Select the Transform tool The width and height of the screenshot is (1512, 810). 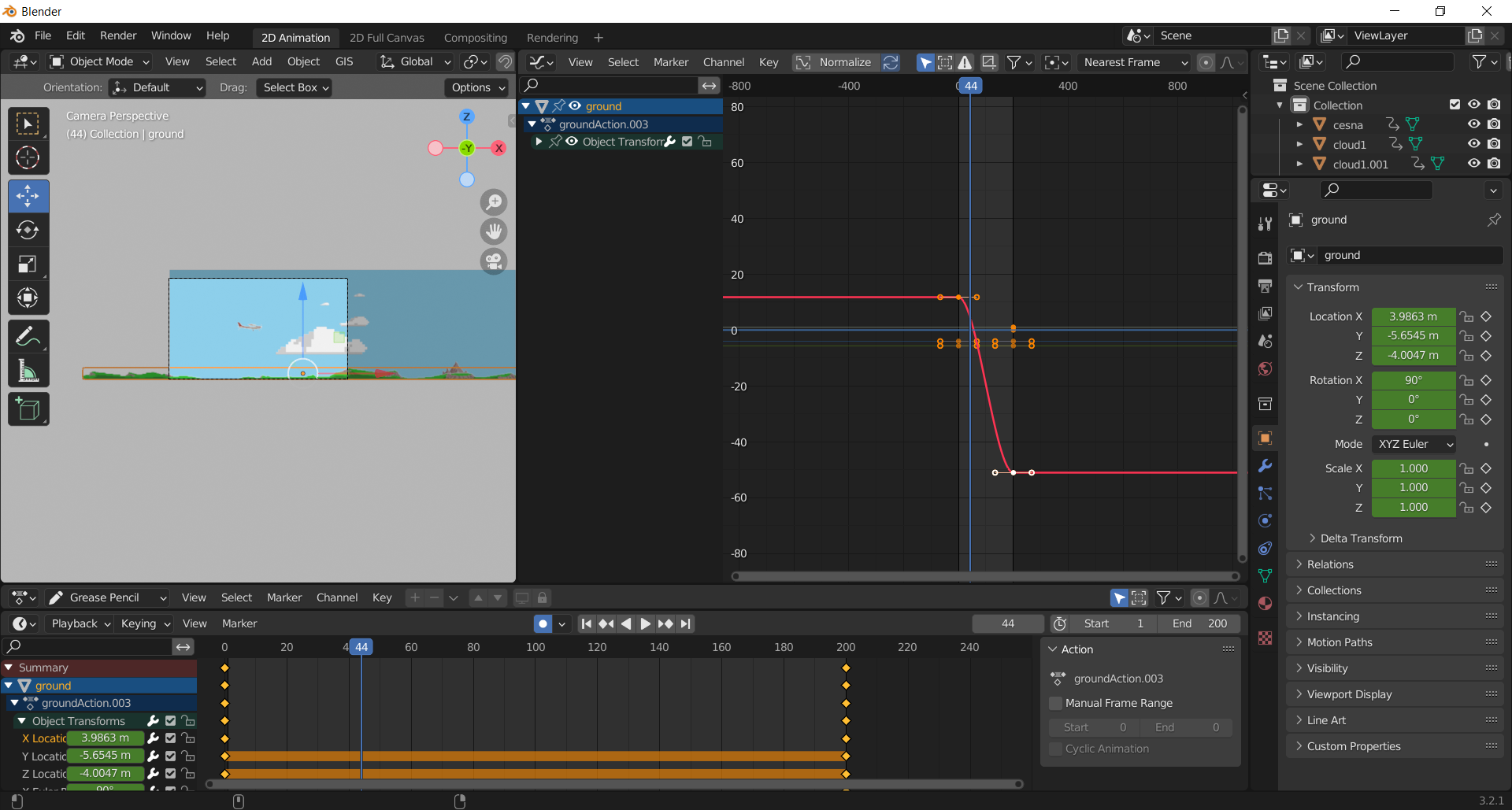tap(28, 298)
